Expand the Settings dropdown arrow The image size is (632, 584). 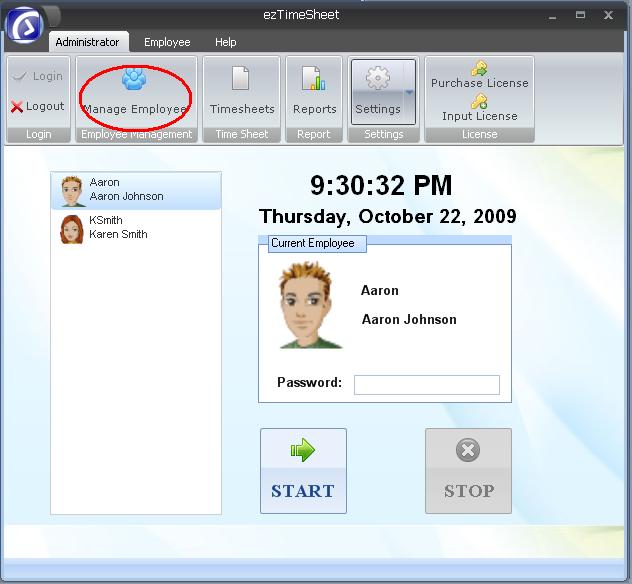pyautogui.click(x=410, y=93)
